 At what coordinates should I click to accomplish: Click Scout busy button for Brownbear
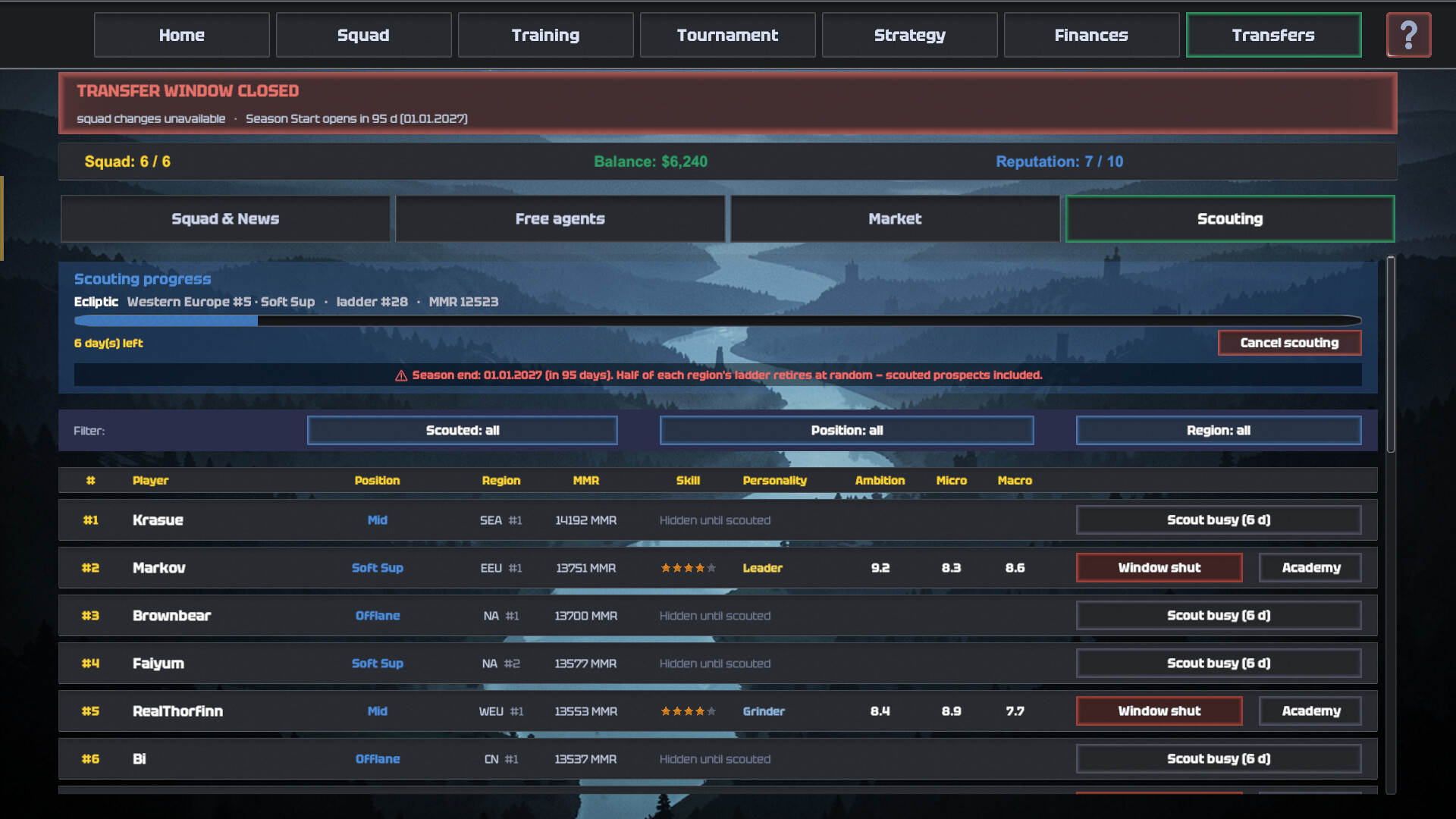(1219, 616)
